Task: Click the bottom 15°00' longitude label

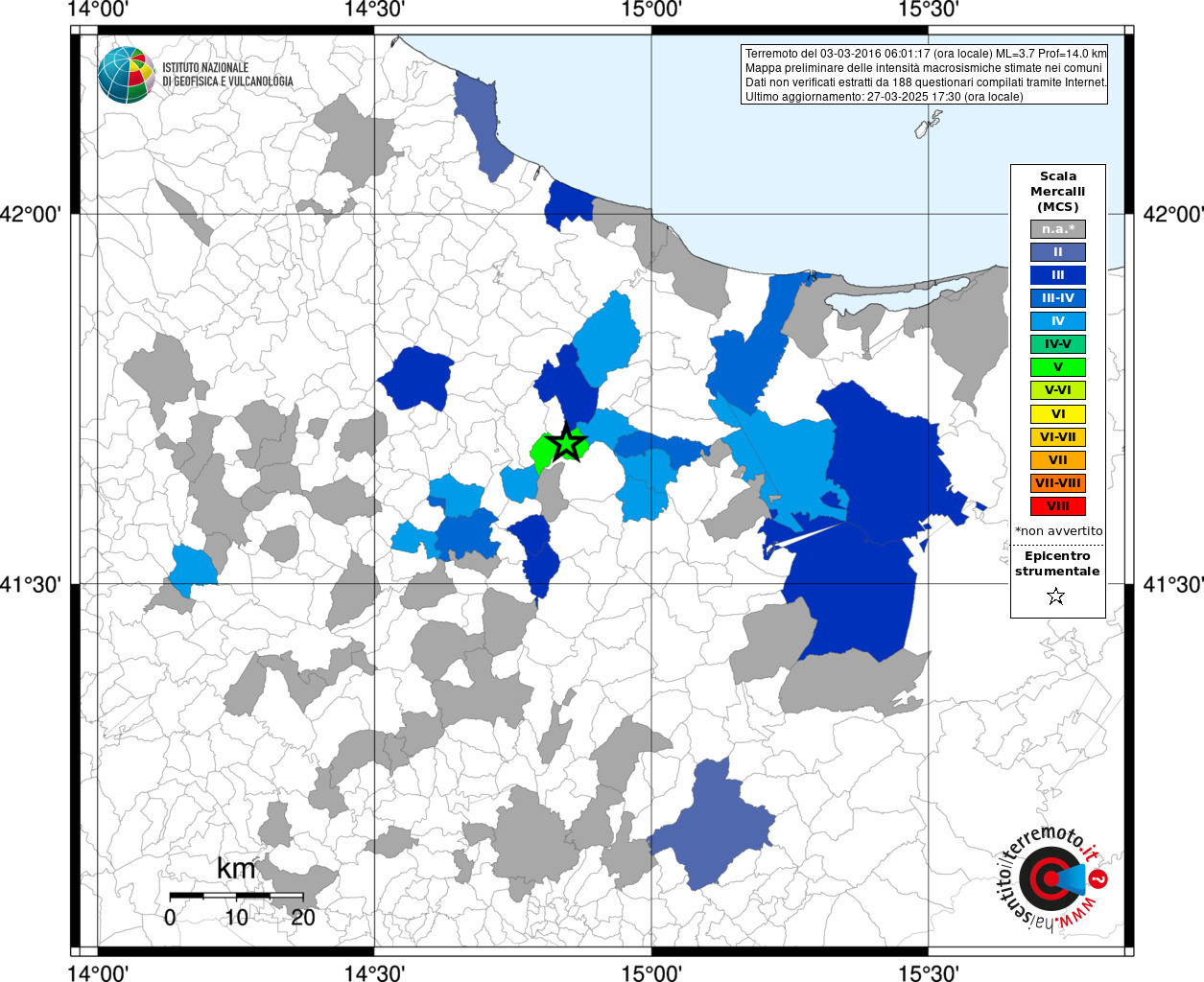Action: [x=651, y=972]
